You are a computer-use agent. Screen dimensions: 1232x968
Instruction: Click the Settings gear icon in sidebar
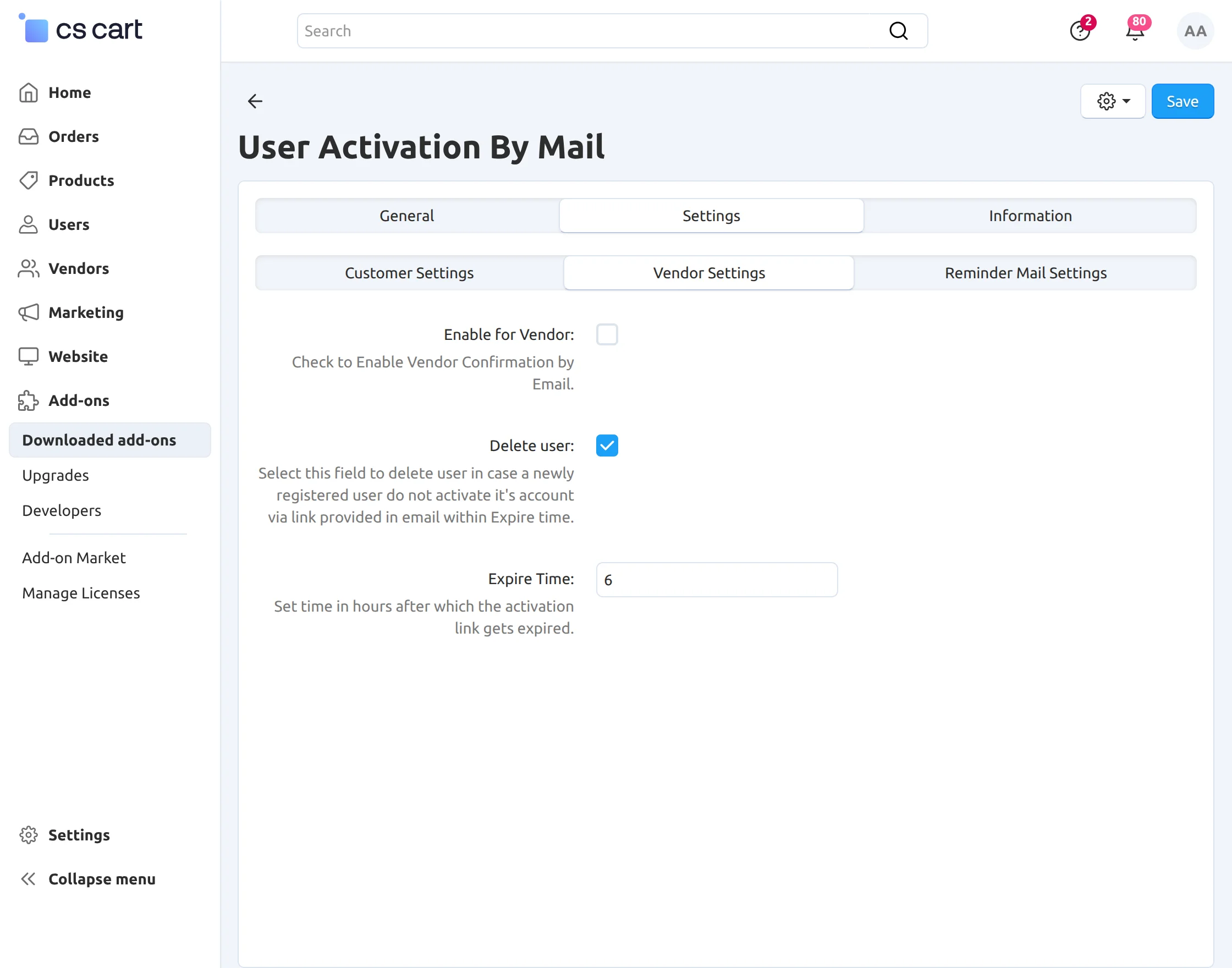(29, 835)
